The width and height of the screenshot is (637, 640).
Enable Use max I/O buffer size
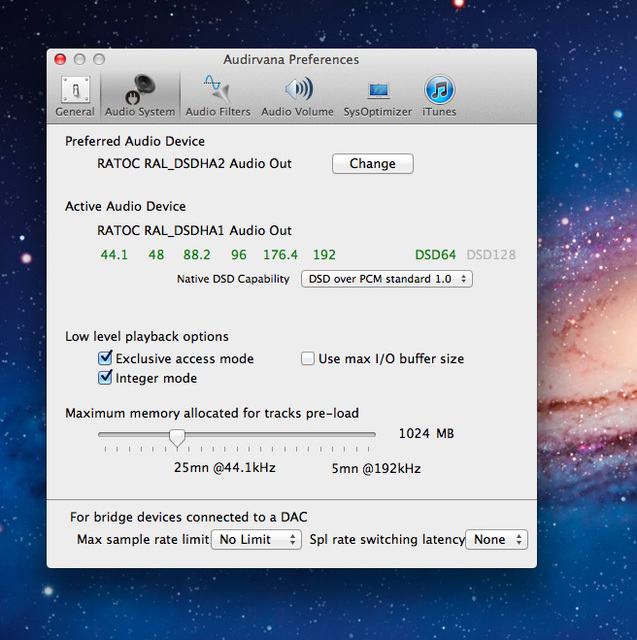[x=308, y=358]
